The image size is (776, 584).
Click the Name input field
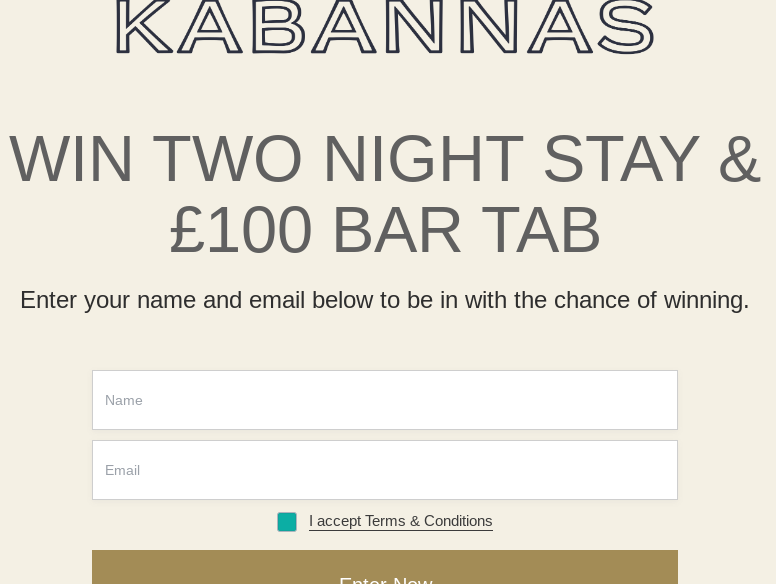385,400
